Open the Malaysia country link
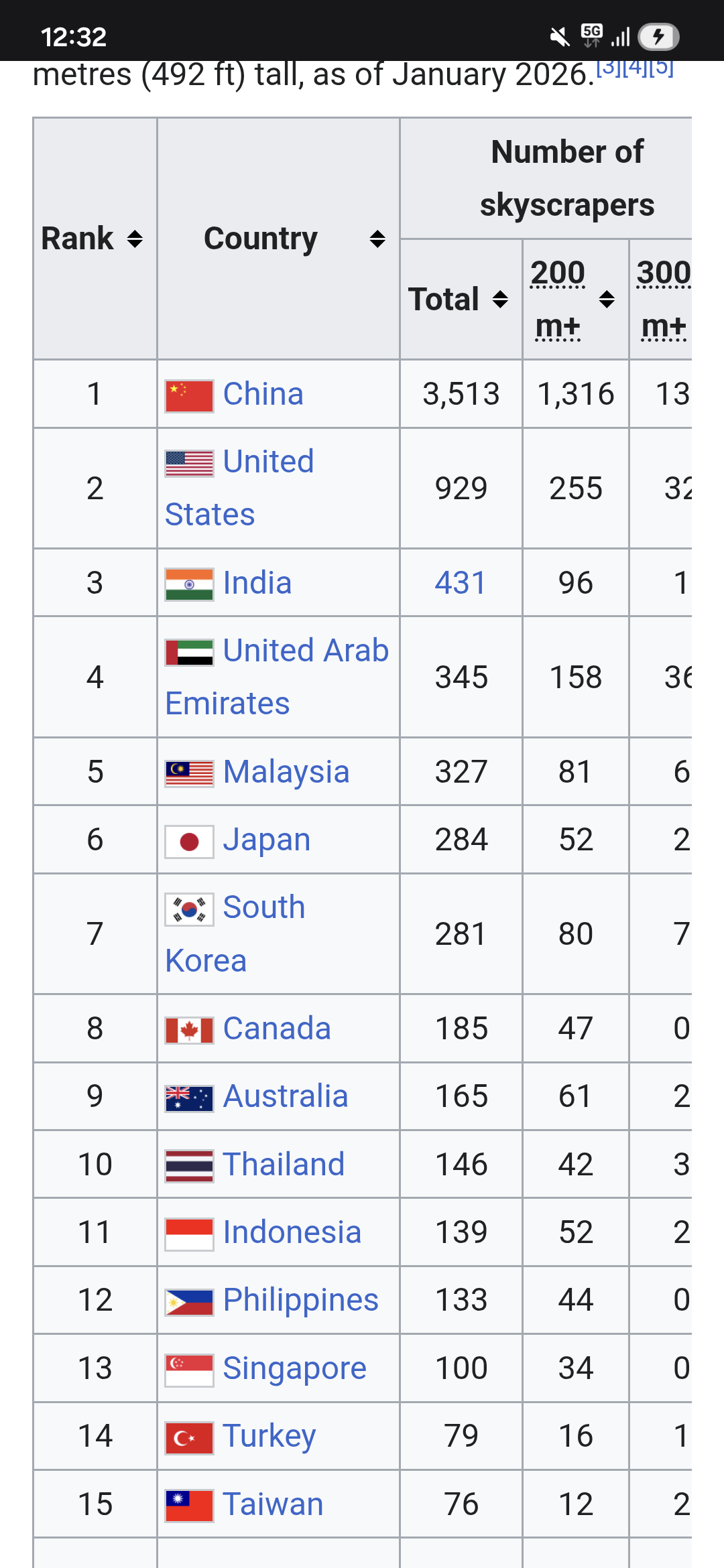The width and height of the screenshot is (724, 1568). pyautogui.click(x=286, y=772)
